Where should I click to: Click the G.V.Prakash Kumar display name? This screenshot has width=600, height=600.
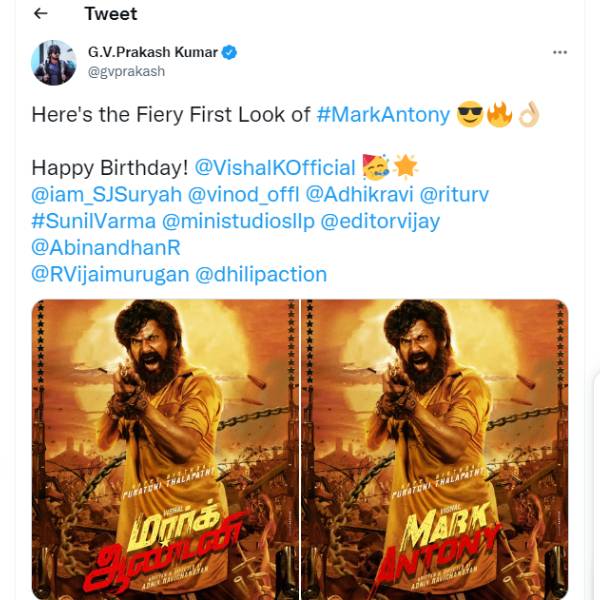click(x=153, y=52)
